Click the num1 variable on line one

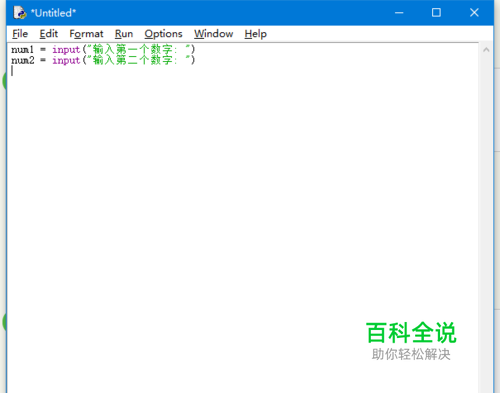23,50
